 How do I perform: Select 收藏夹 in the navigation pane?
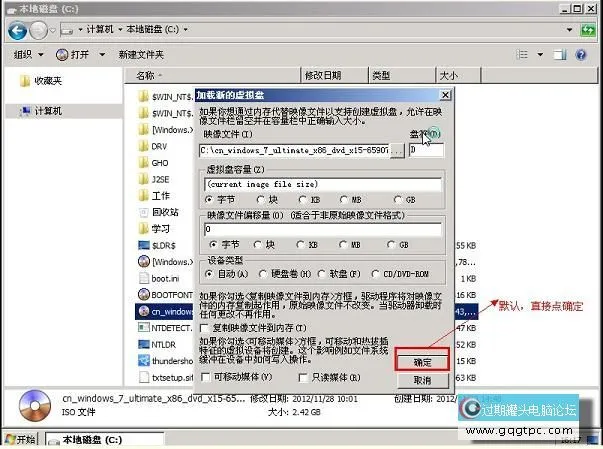(x=48, y=81)
